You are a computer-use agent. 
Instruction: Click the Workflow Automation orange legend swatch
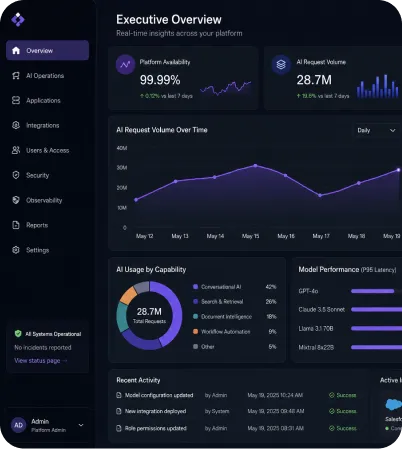196,331
